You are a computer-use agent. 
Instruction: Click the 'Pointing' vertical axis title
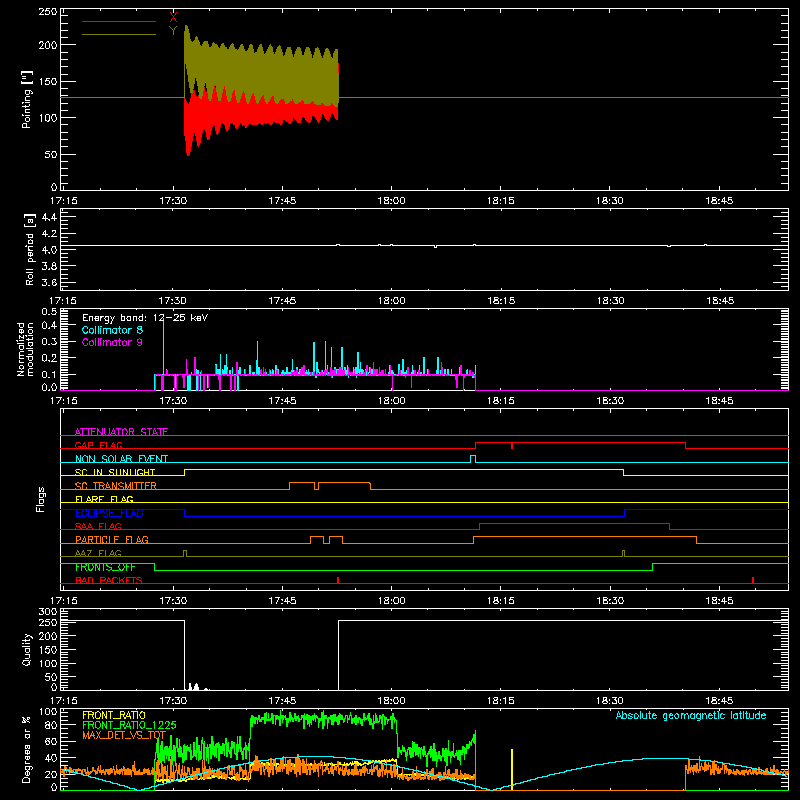pyautogui.click(x=27, y=99)
